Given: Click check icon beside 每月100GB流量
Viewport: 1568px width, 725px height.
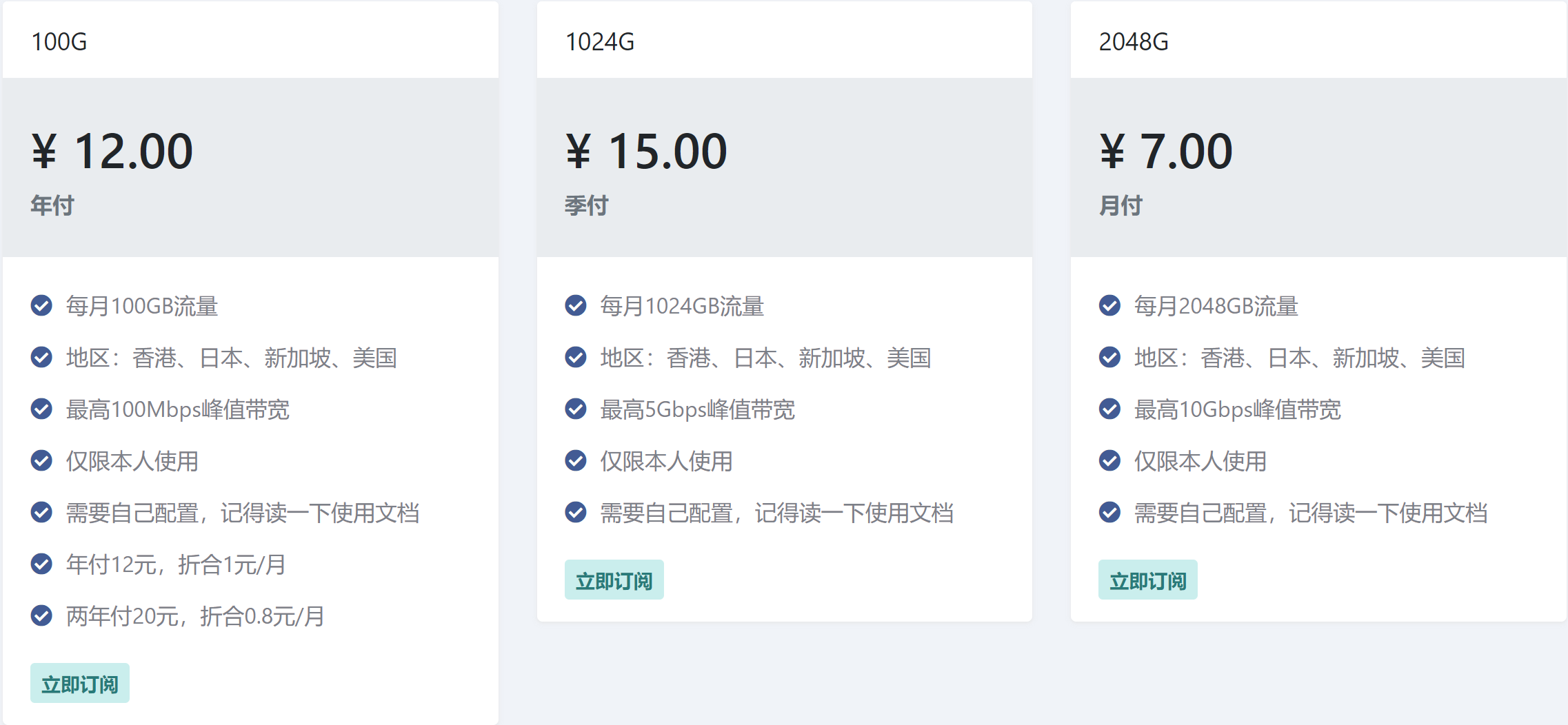Looking at the screenshot, I should coord(41,305).
